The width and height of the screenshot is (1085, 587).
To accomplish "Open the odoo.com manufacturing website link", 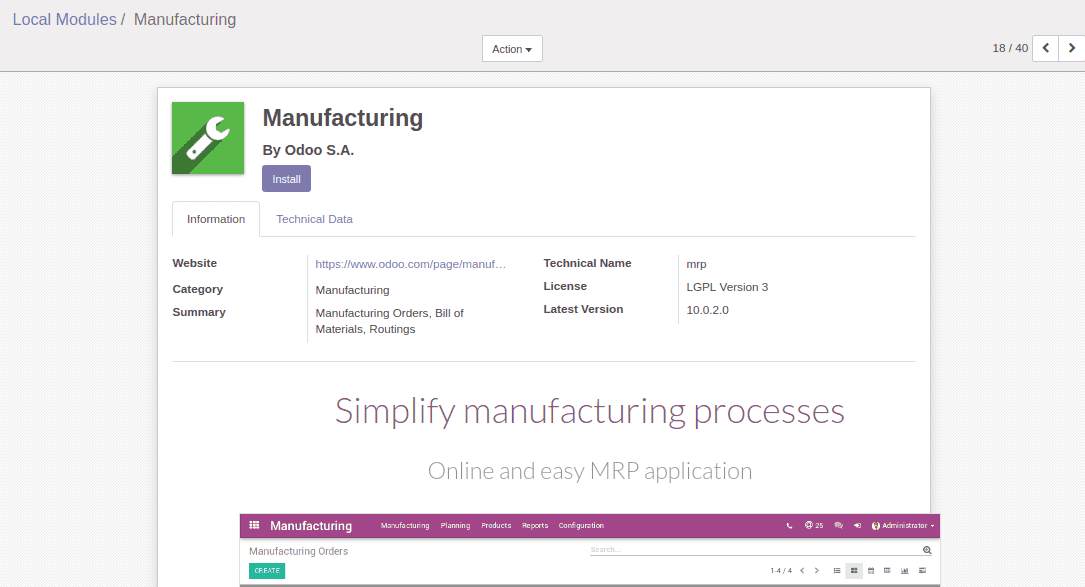I will pos(410,264).
